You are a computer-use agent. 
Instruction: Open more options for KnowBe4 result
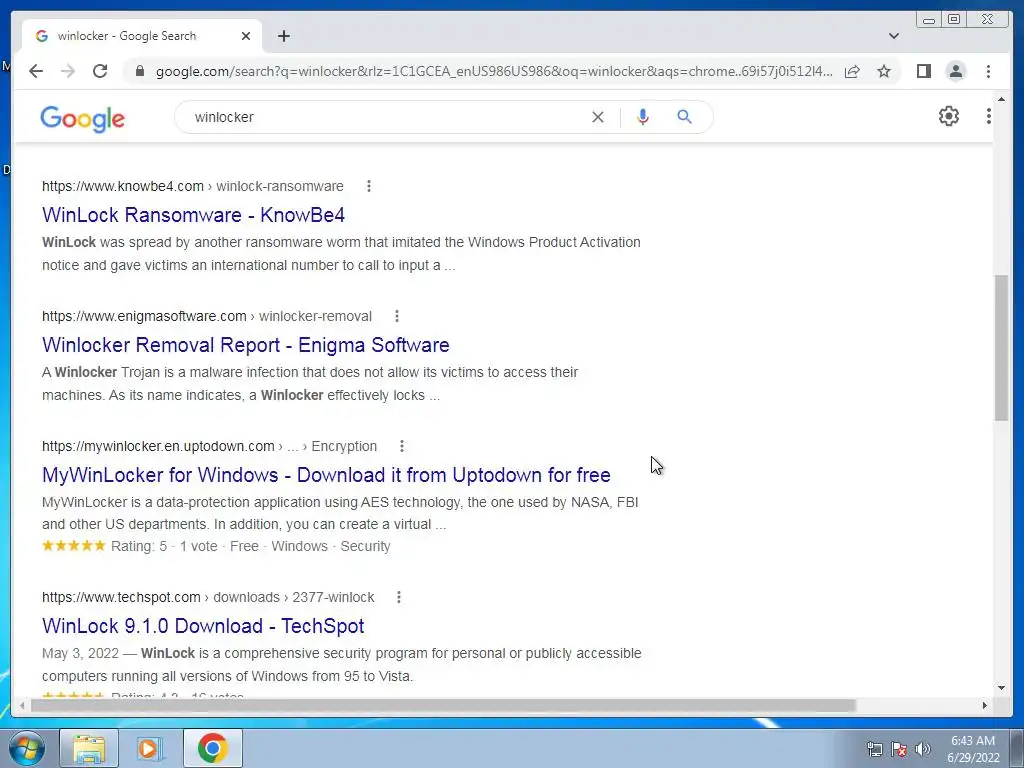[x=369, y=186]
